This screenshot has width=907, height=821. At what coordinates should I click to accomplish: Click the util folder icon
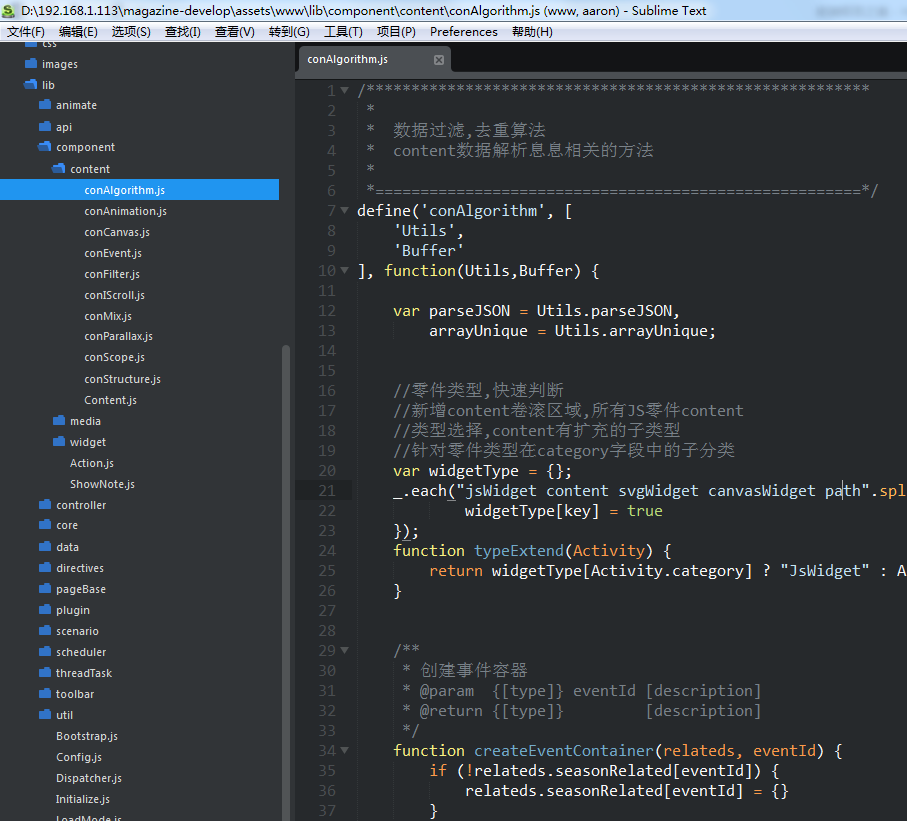tap(45, 715)
